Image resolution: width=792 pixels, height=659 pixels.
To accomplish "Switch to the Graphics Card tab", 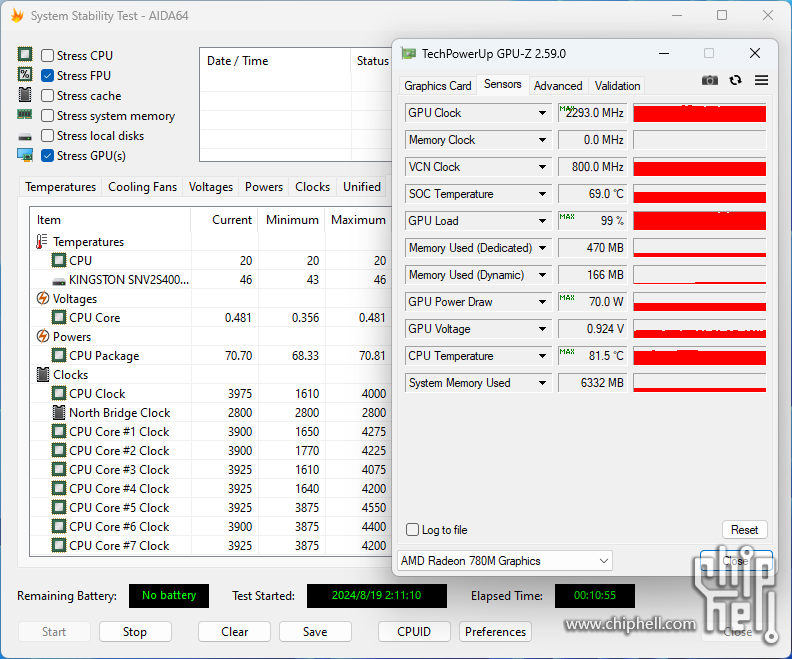I will 437,86.
